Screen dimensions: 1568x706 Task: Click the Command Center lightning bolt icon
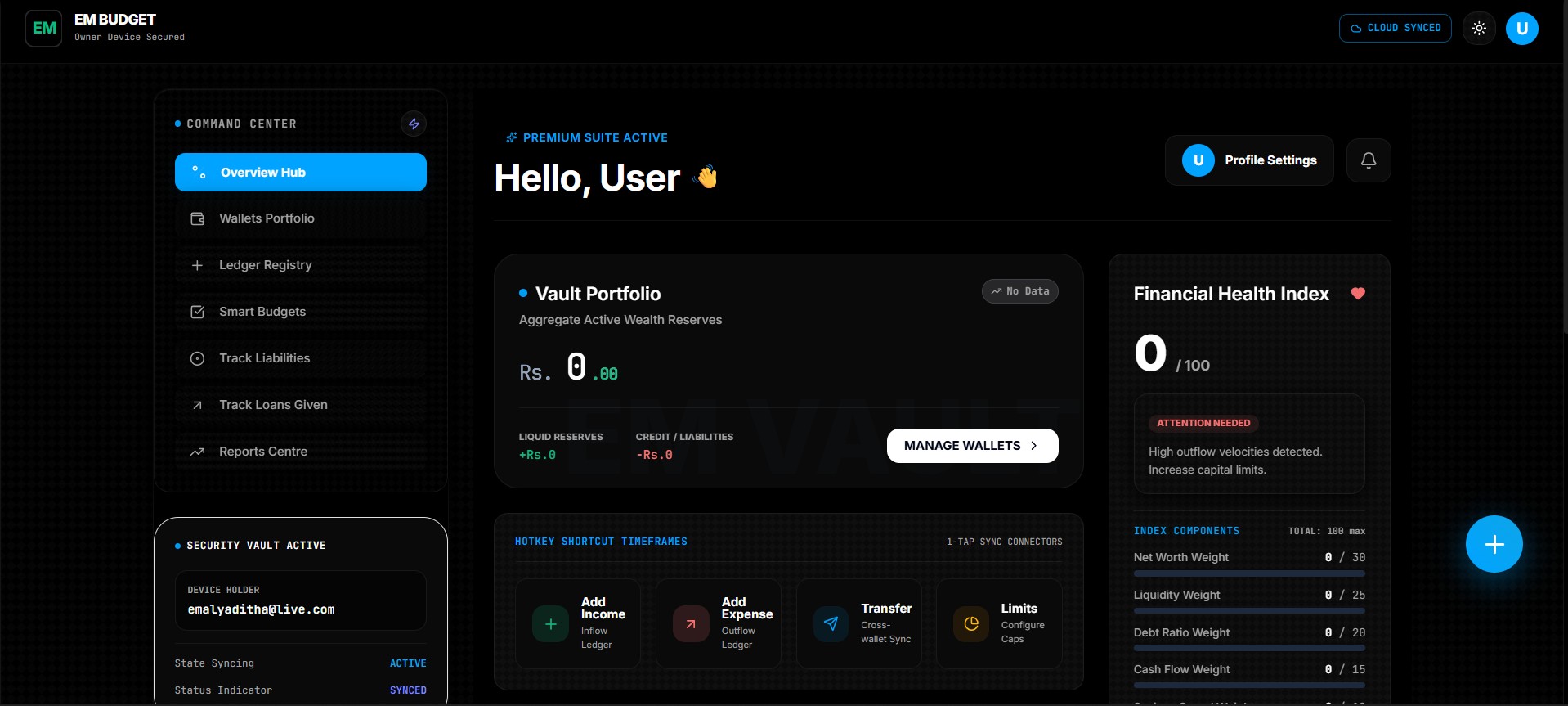point(414,124)
